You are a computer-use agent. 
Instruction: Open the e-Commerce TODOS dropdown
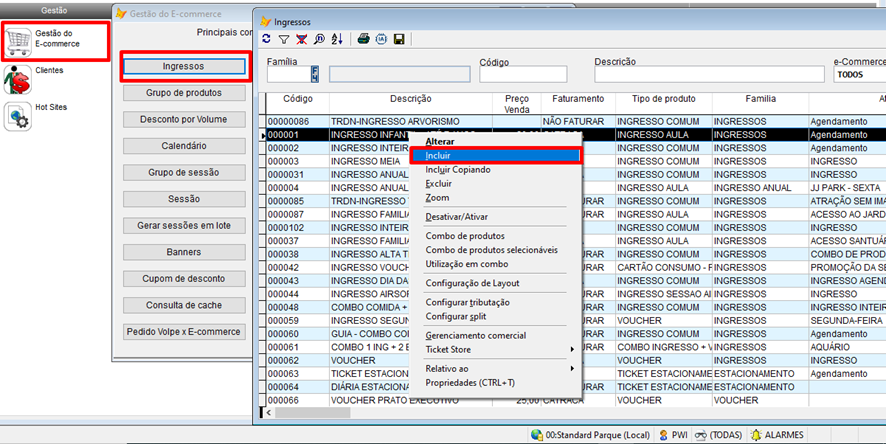[858, 74]
